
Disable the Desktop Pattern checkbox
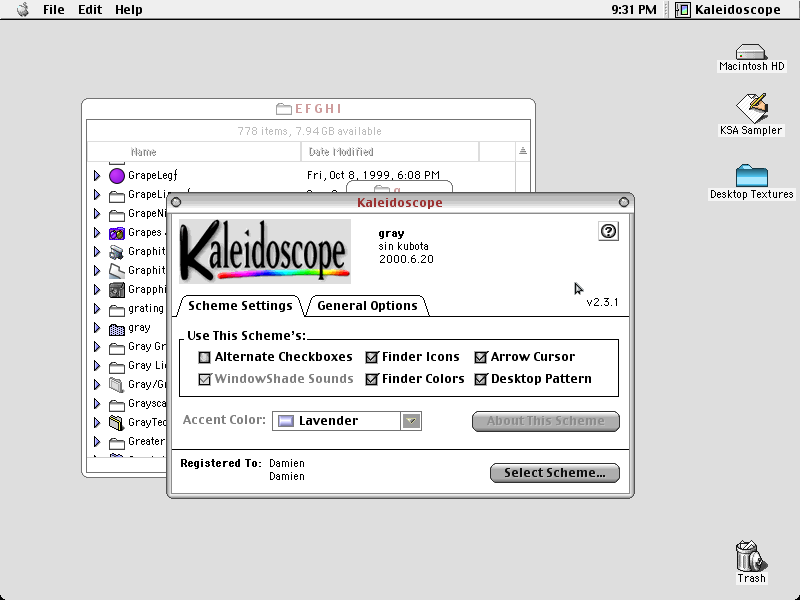pos(481,379)
